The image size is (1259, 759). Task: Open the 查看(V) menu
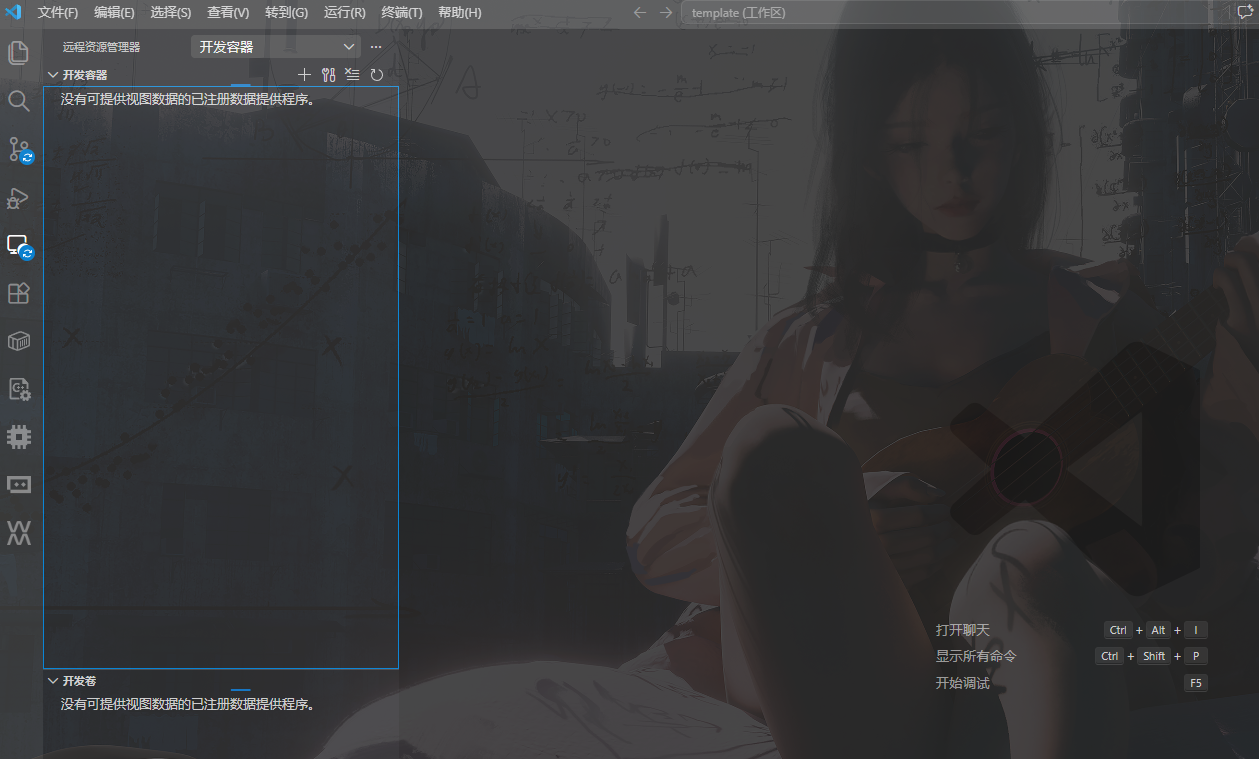pyautogui.click(x=228, y=13)
